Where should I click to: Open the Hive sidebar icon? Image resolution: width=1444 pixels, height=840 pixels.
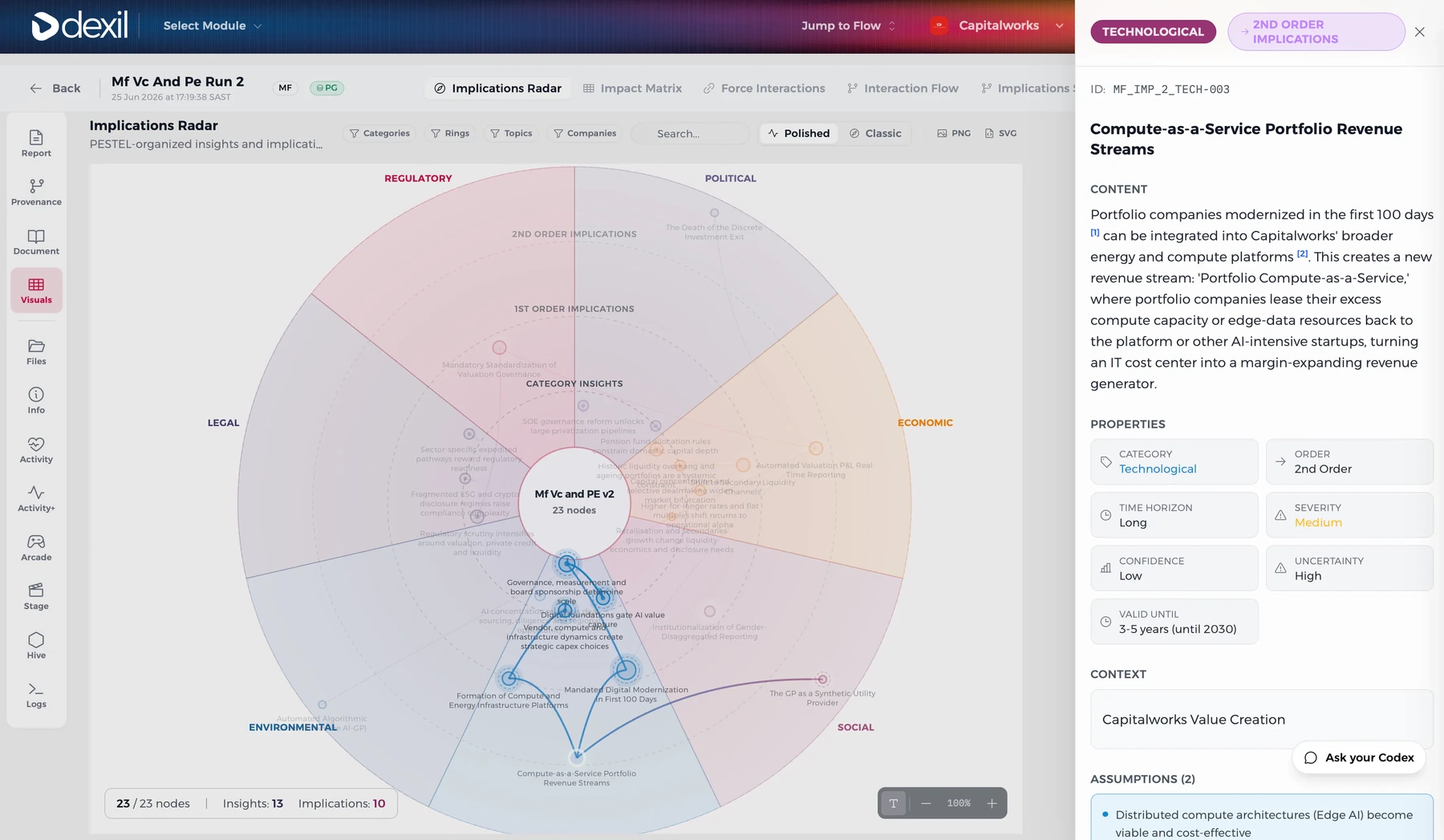[36, 646]
